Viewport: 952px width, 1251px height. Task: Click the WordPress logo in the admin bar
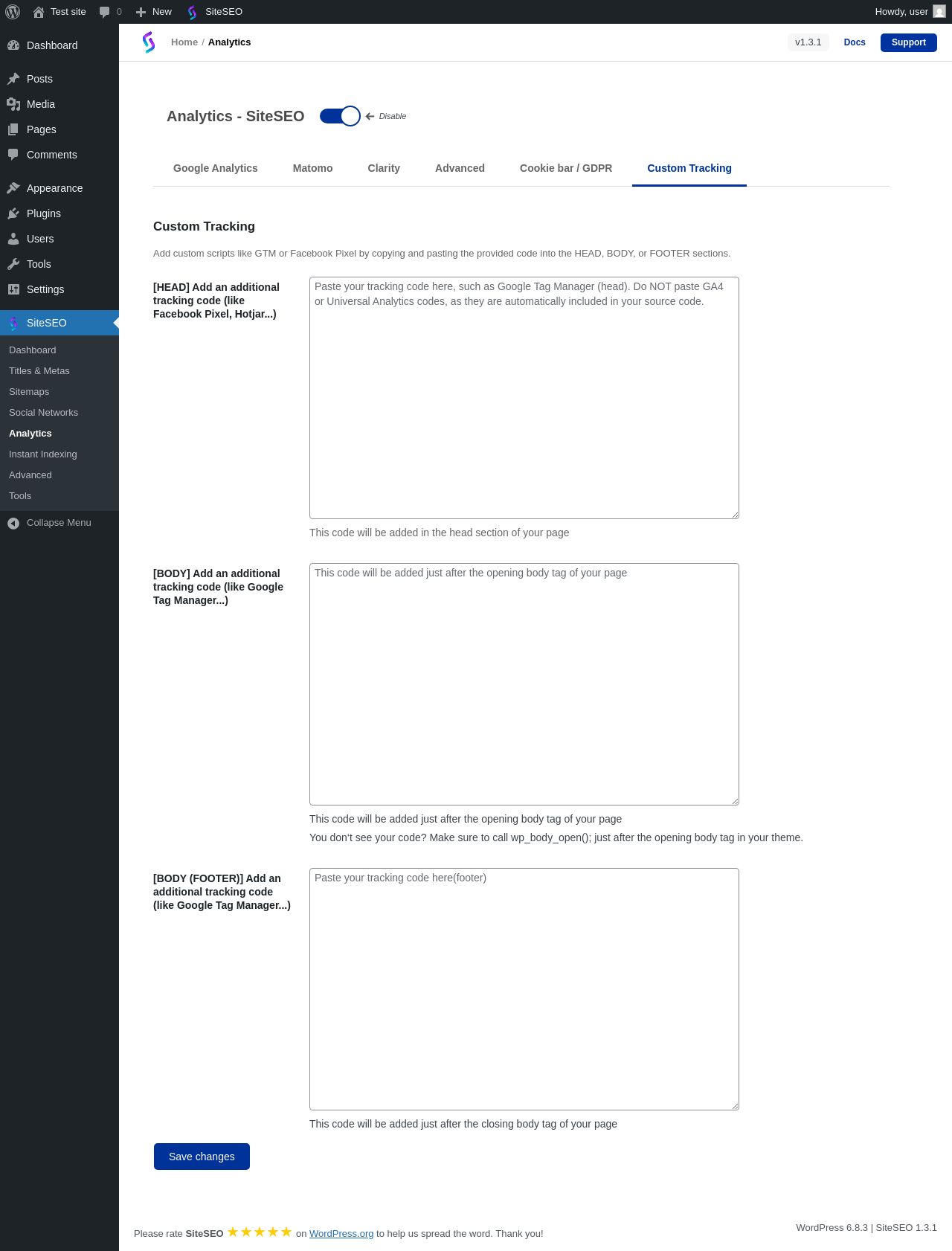point(13,12)
